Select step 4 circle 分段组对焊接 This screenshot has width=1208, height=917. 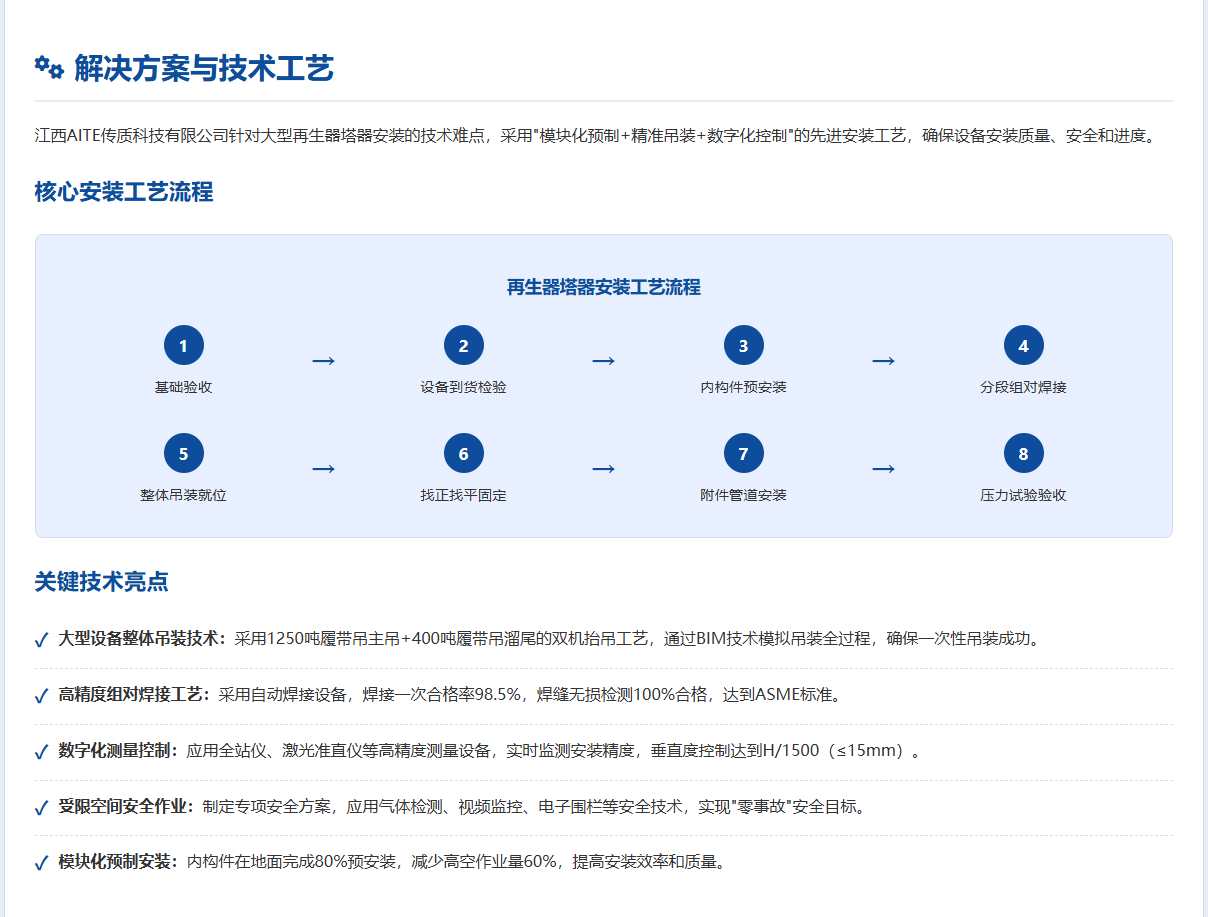click(x=1023, y=346)
